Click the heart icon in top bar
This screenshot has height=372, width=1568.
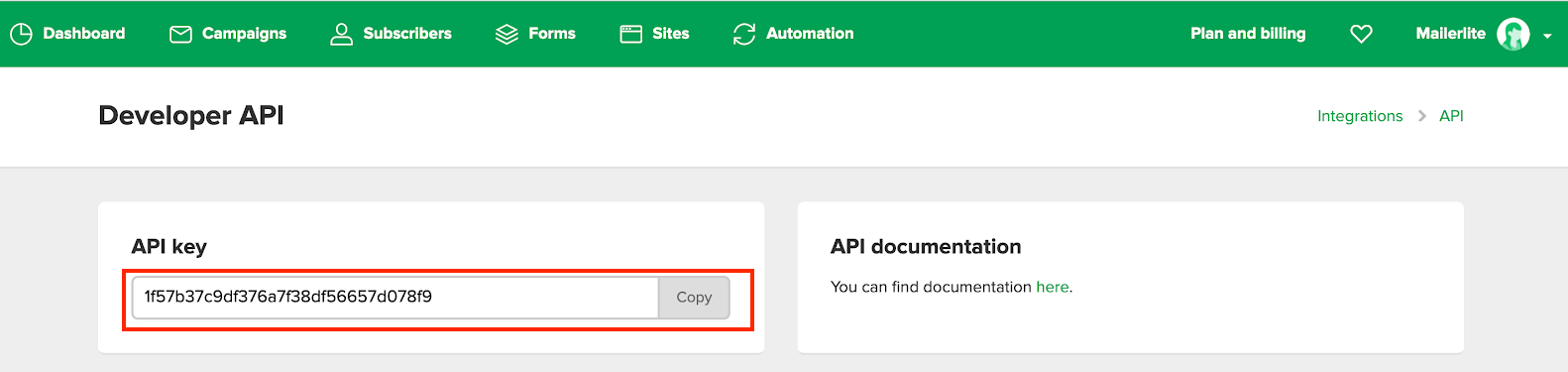pos(1362,34)
